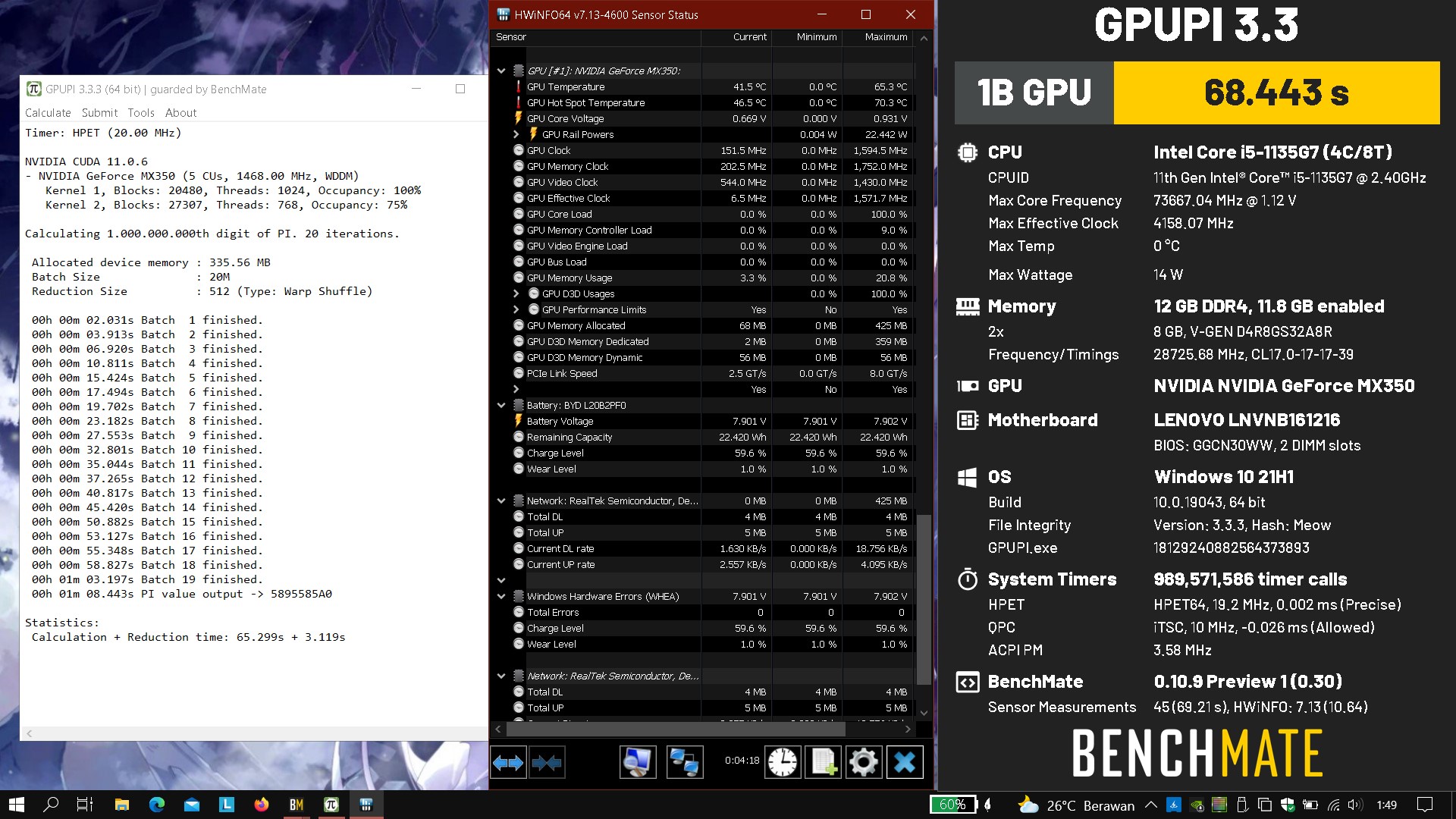Open GPUPI Tools menu
1456x819 pixels.
pyautogui.click(x=141, y=113)
